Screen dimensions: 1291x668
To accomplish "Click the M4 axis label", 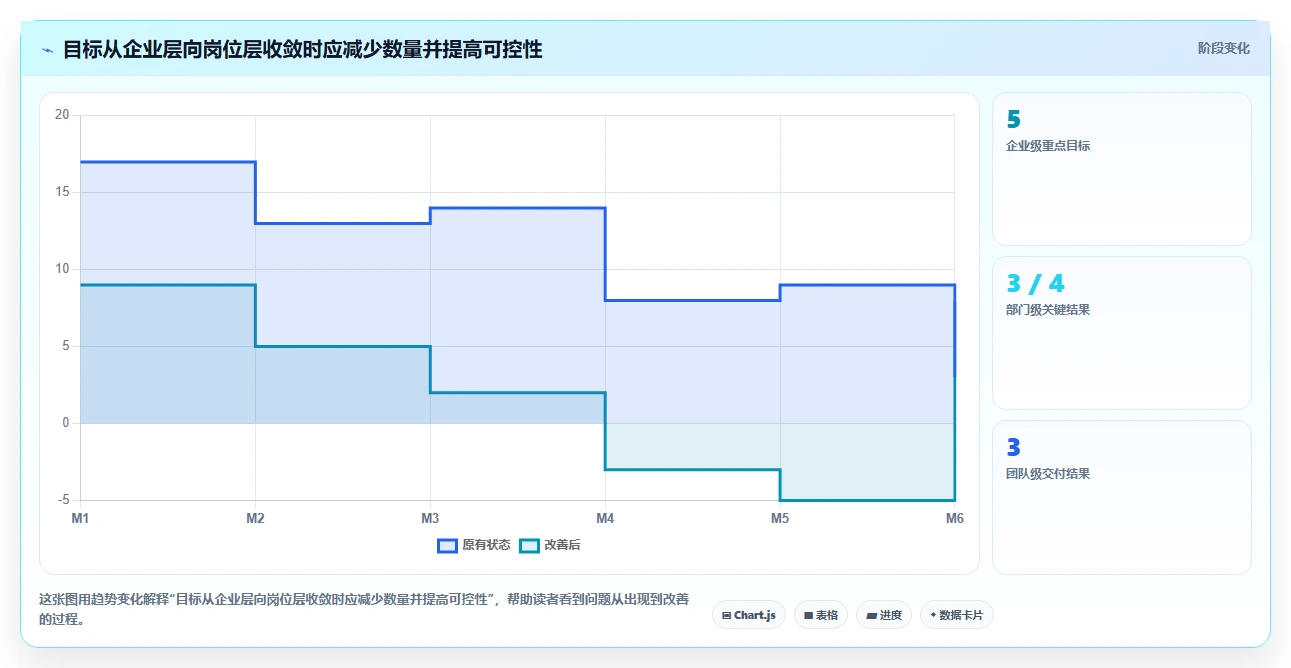I will click(605, 518).
